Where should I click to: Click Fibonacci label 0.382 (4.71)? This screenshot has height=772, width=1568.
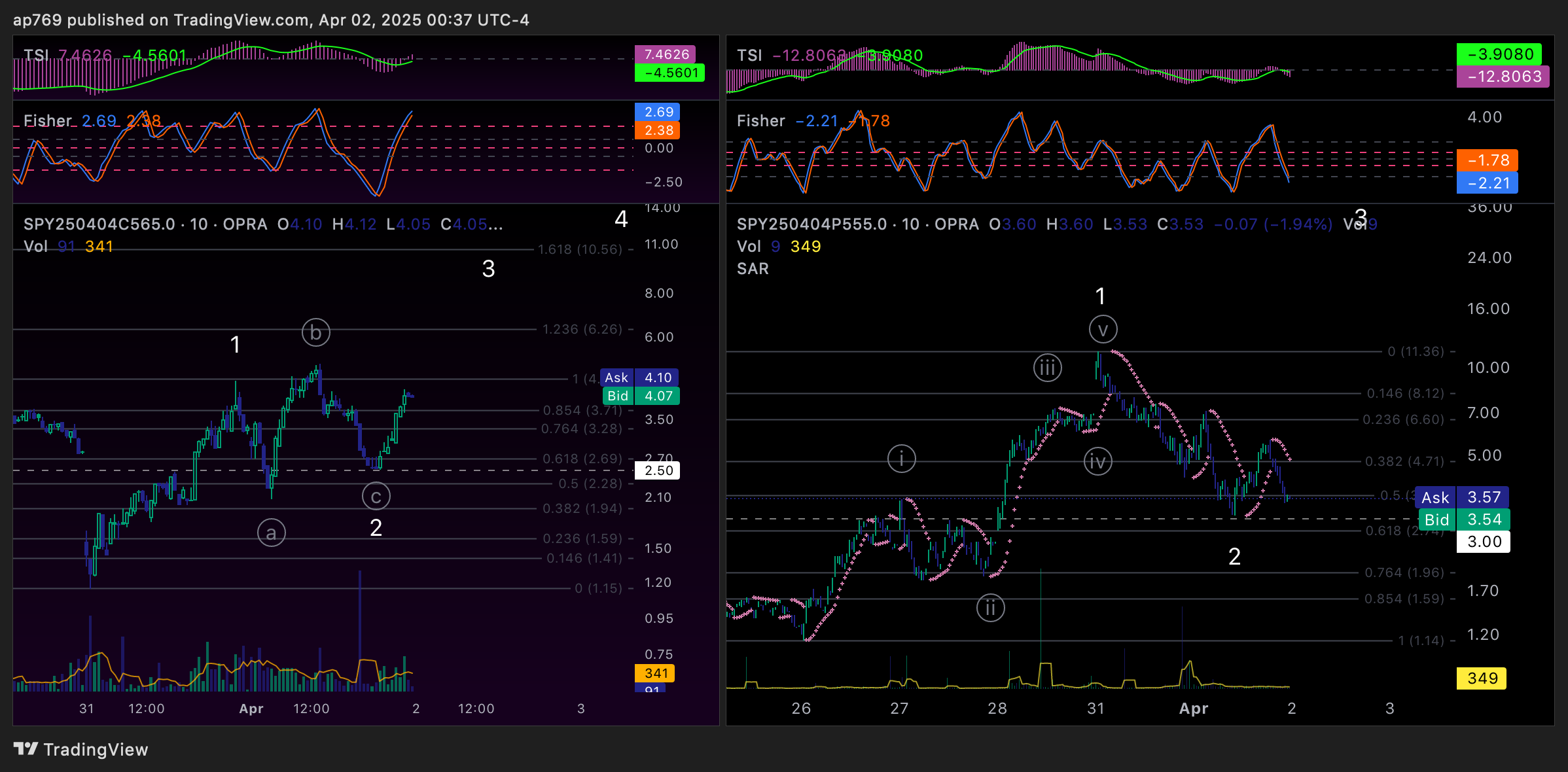pos(1404,461)
